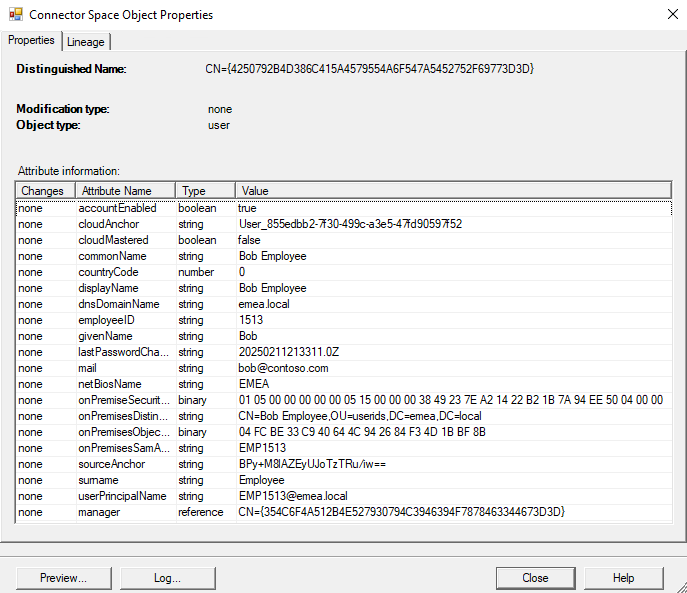Click the givenName value Bob
The image size is (687, 593).
tap(248, 336)
